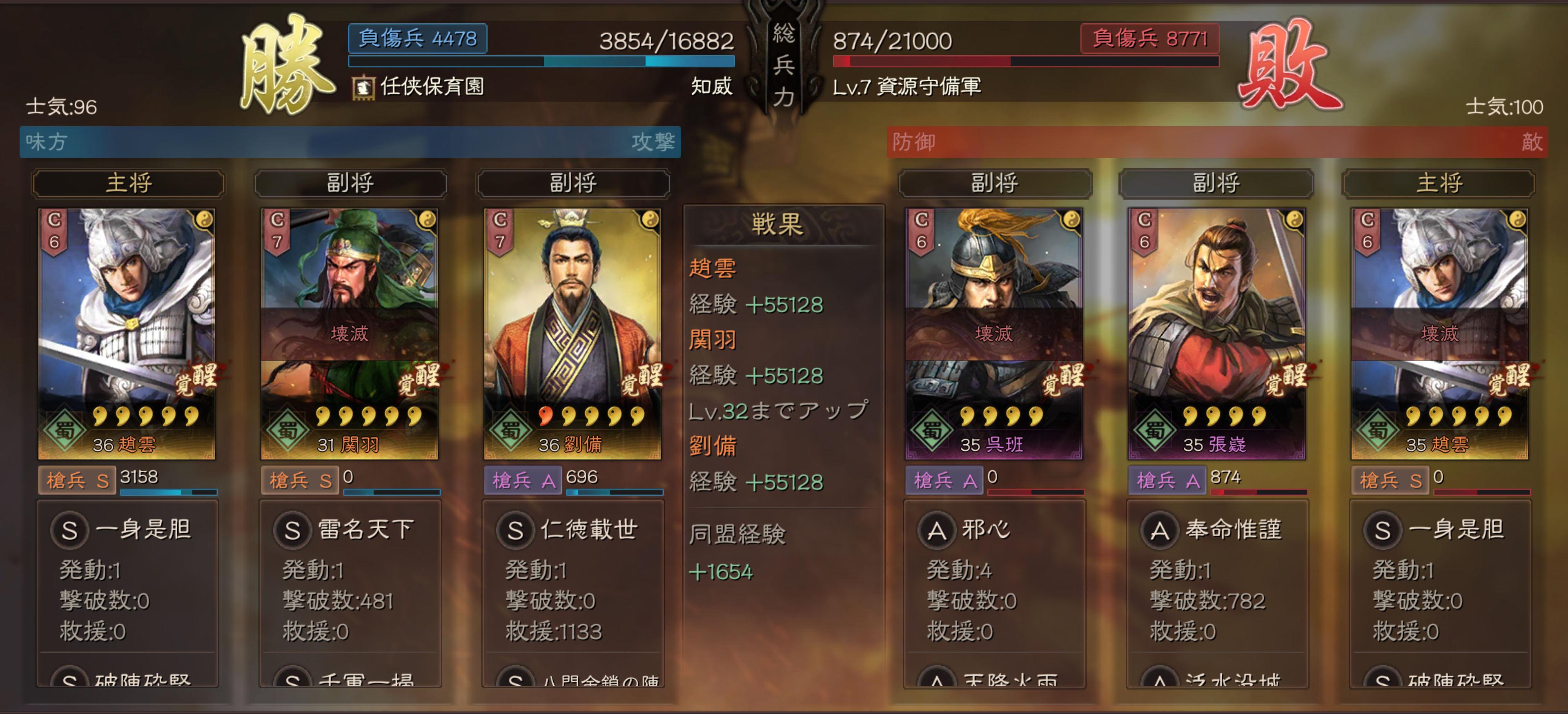Click the 任侠保育園 alliance emblem icon
1568x714 pixels.
point(363,87)
